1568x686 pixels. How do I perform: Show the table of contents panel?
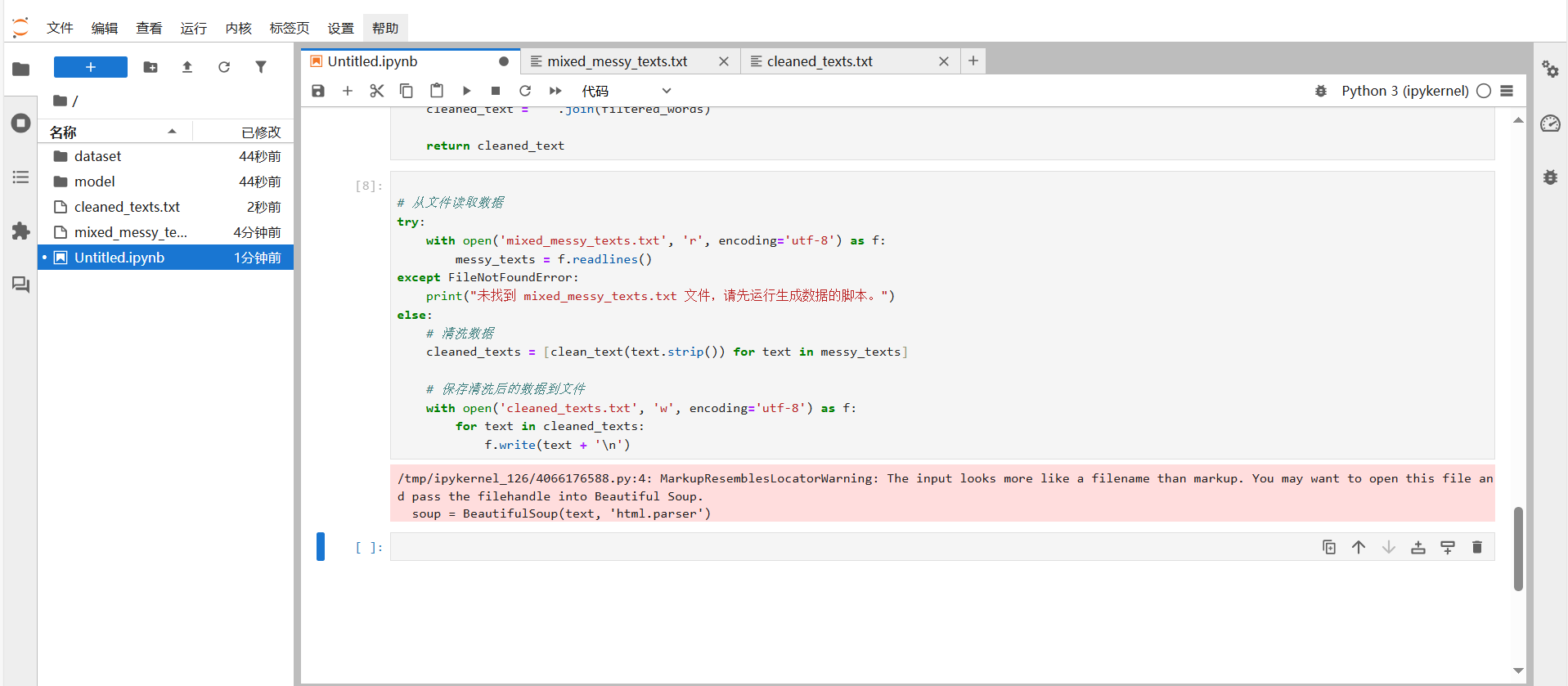(x=21, y=177)
